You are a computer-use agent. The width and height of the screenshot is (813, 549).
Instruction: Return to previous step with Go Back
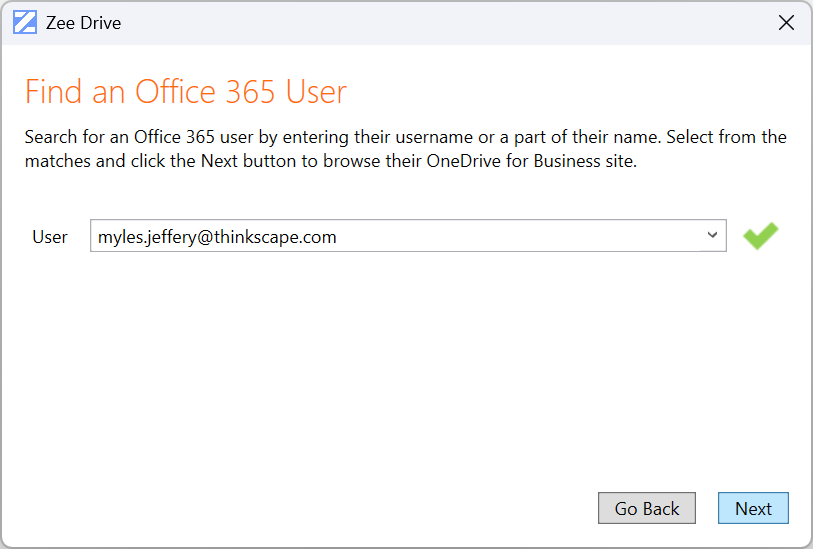point(647,508)
